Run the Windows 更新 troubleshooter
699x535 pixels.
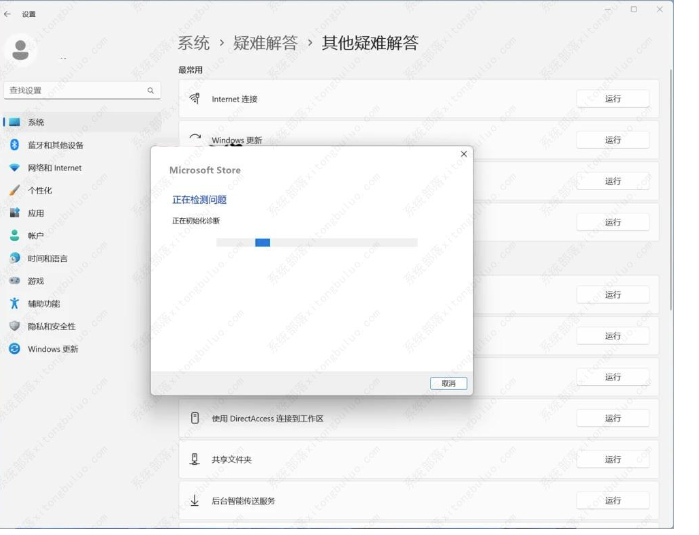[613, 140]
